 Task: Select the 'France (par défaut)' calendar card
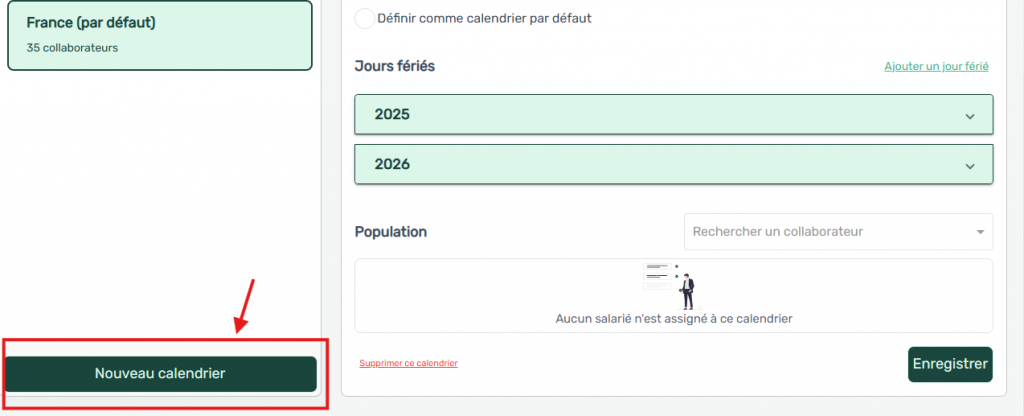pyautogui.click(x=160, y=35)
